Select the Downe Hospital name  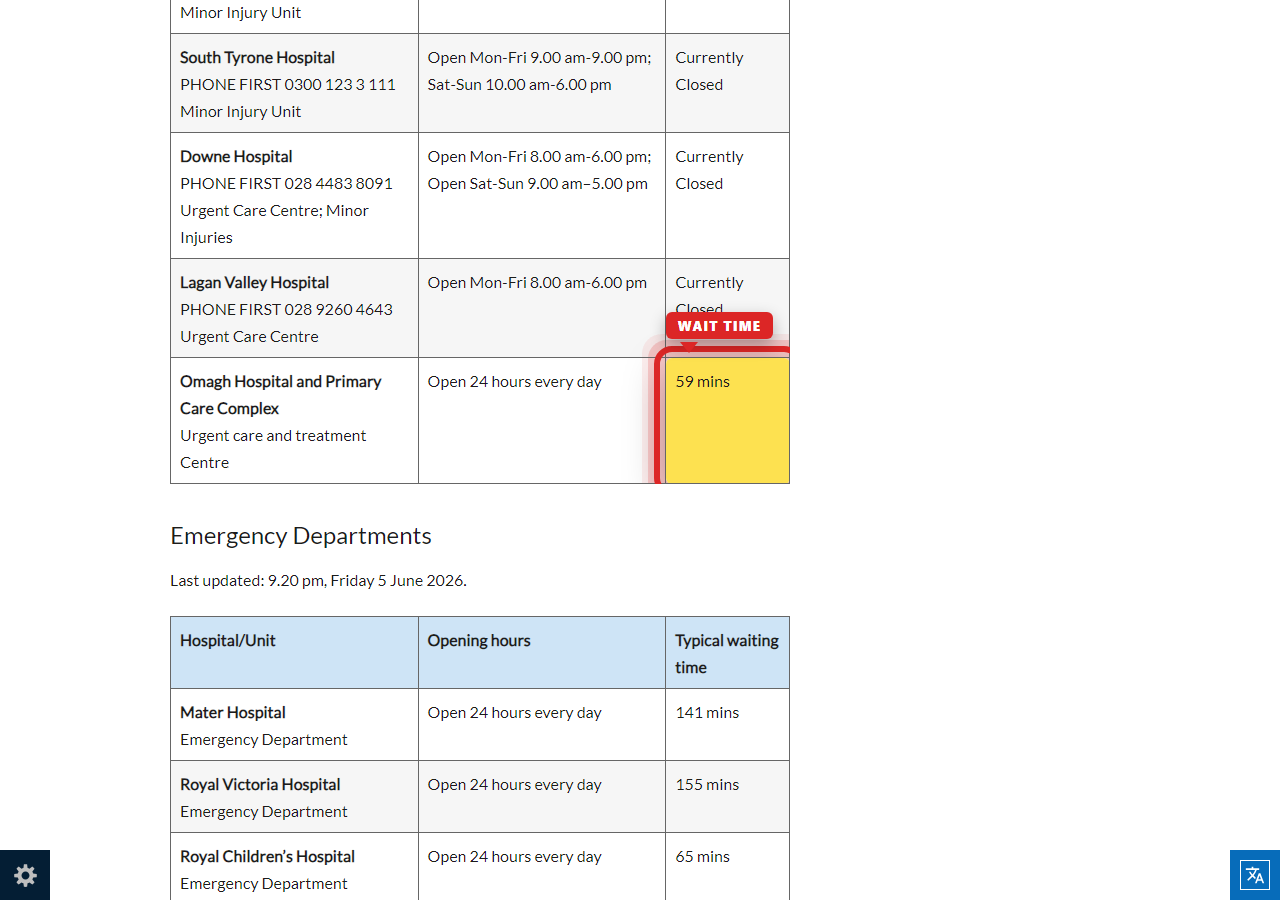tap(236, 157)
